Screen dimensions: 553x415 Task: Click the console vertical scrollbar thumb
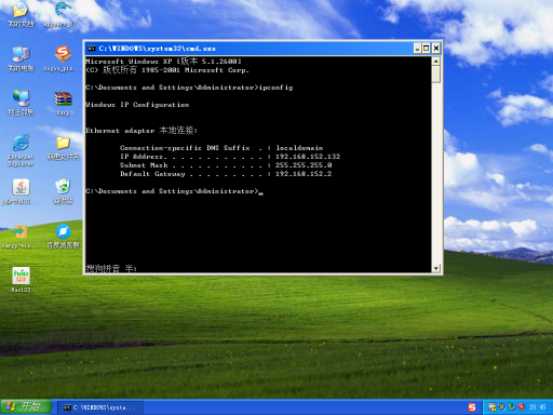click(436, 74)
